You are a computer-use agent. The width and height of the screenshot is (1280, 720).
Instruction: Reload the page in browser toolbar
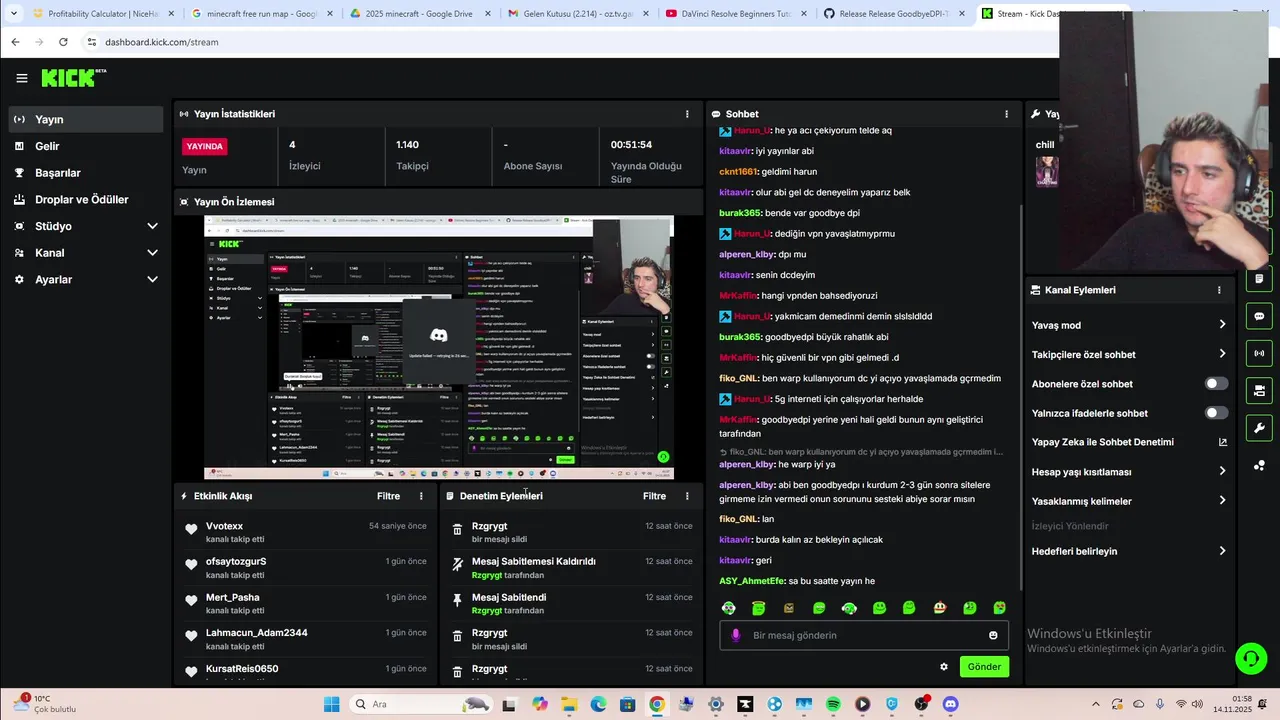click(63, 42)
